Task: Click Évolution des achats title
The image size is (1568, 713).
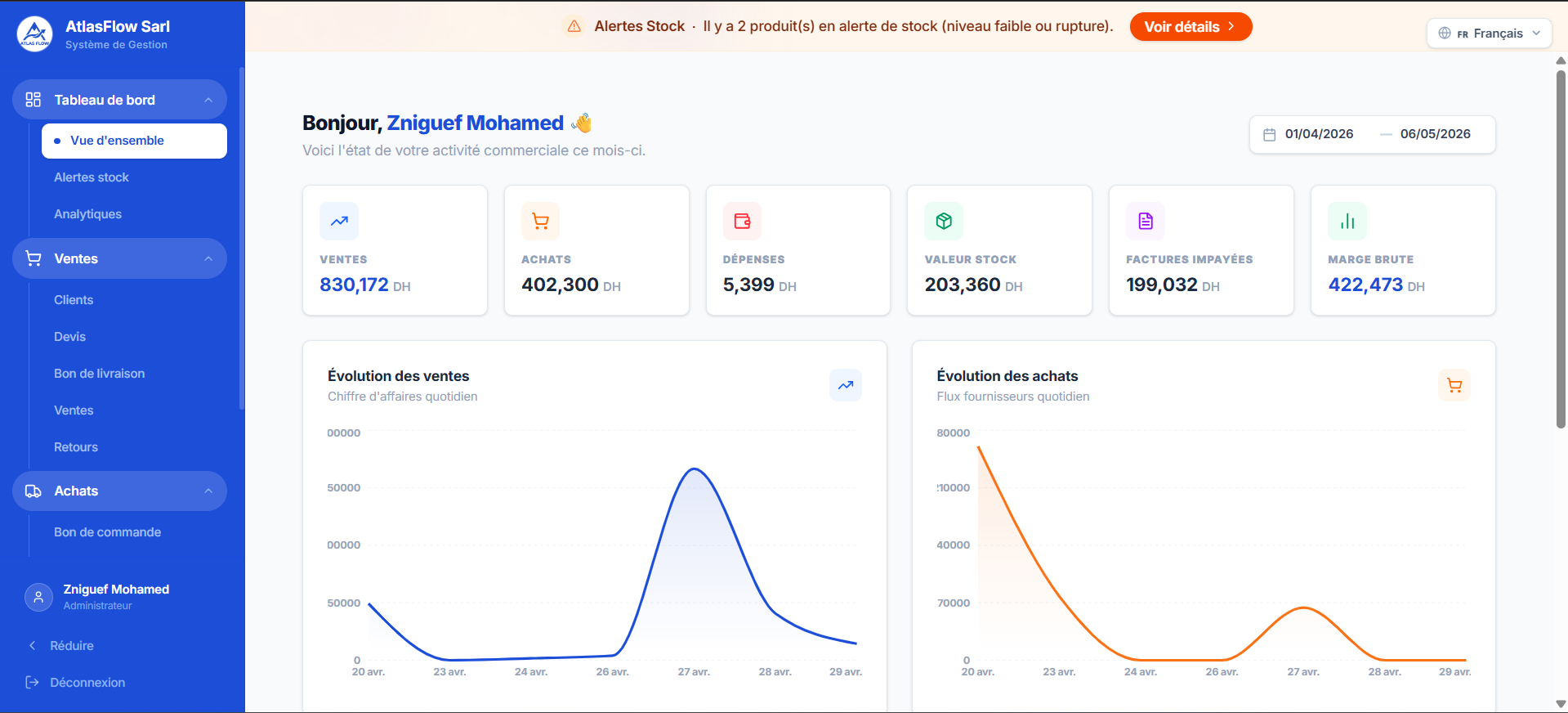Action: pyautogui.click(x=1007, y=376)
